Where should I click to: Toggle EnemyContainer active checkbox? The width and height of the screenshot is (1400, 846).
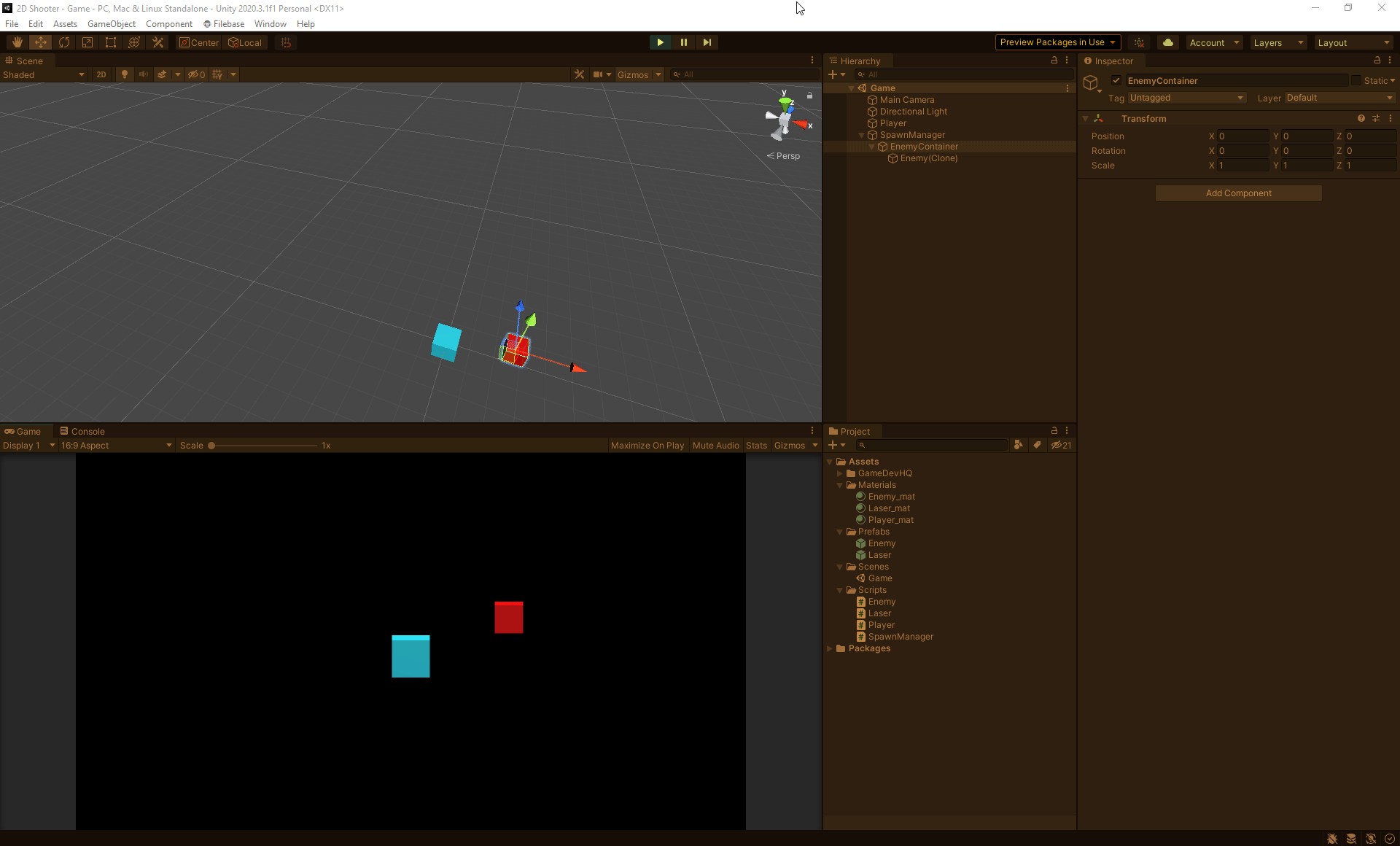1116,80
